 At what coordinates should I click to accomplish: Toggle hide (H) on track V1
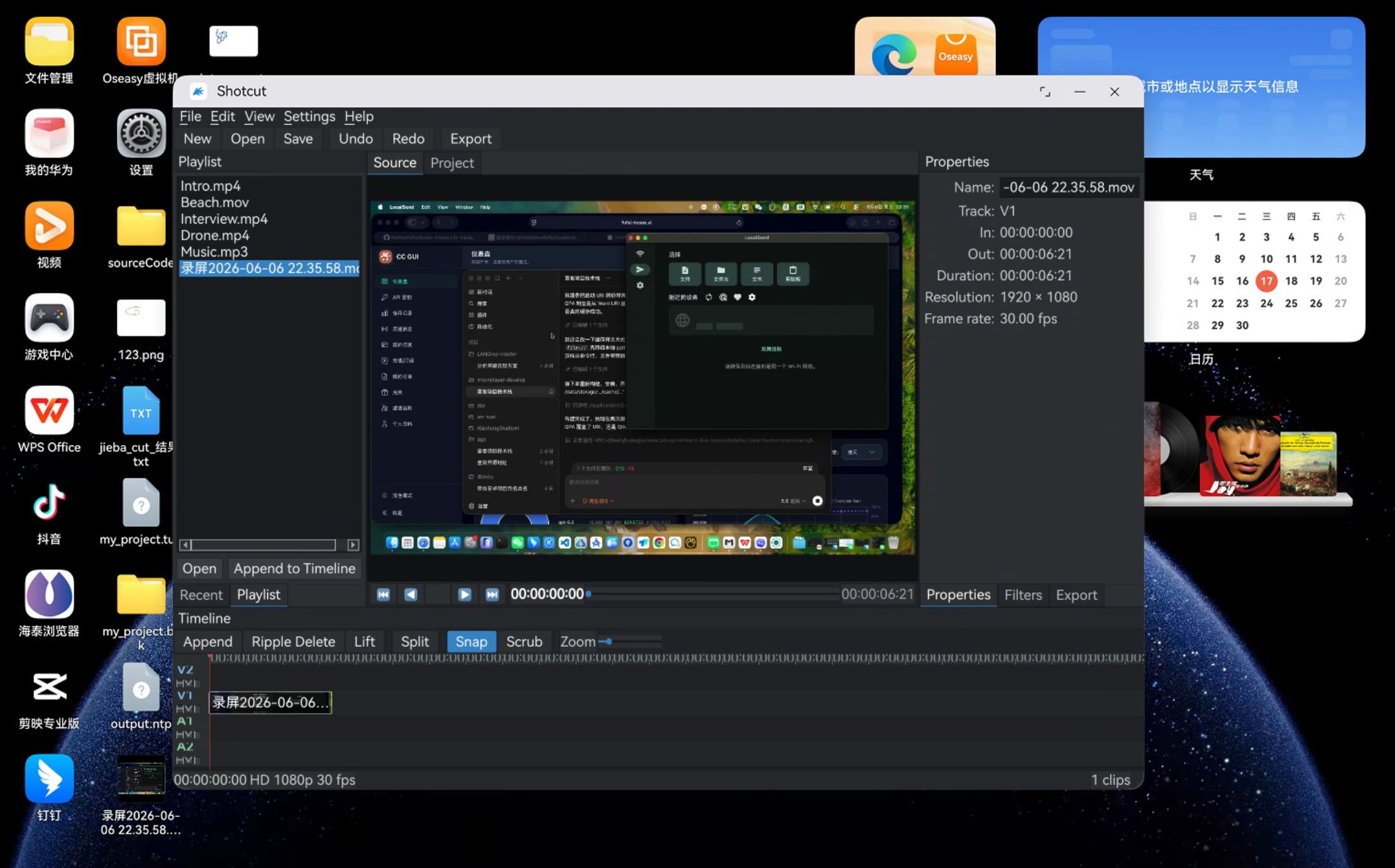pyautogui.click(x=180, y=709)
